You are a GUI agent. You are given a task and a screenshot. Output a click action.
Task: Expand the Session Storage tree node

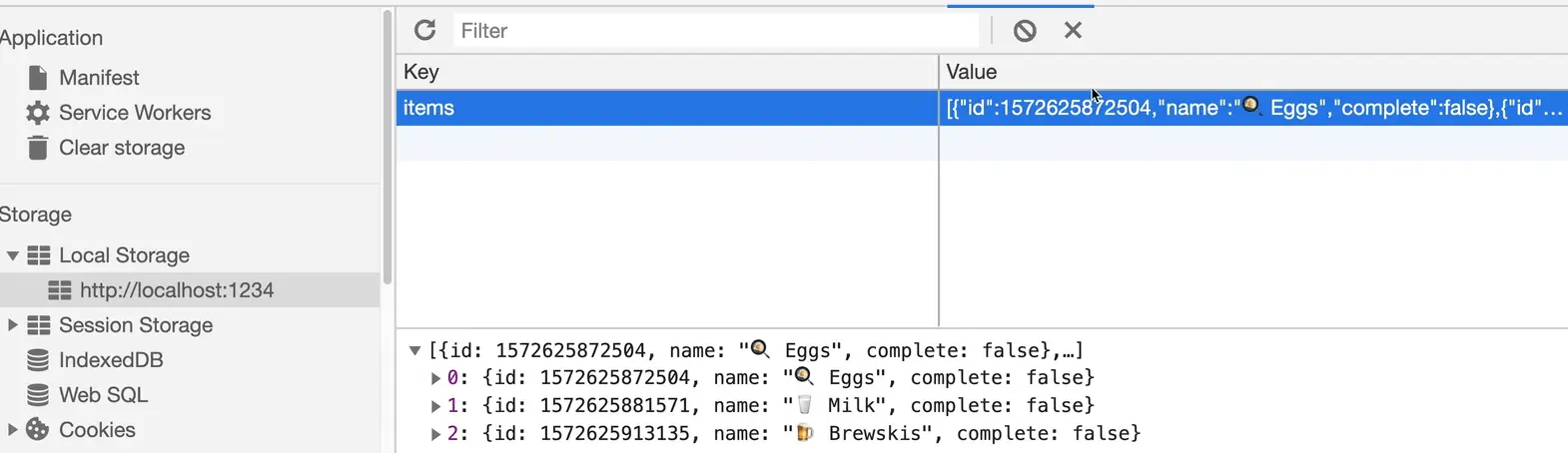(13, 325)
